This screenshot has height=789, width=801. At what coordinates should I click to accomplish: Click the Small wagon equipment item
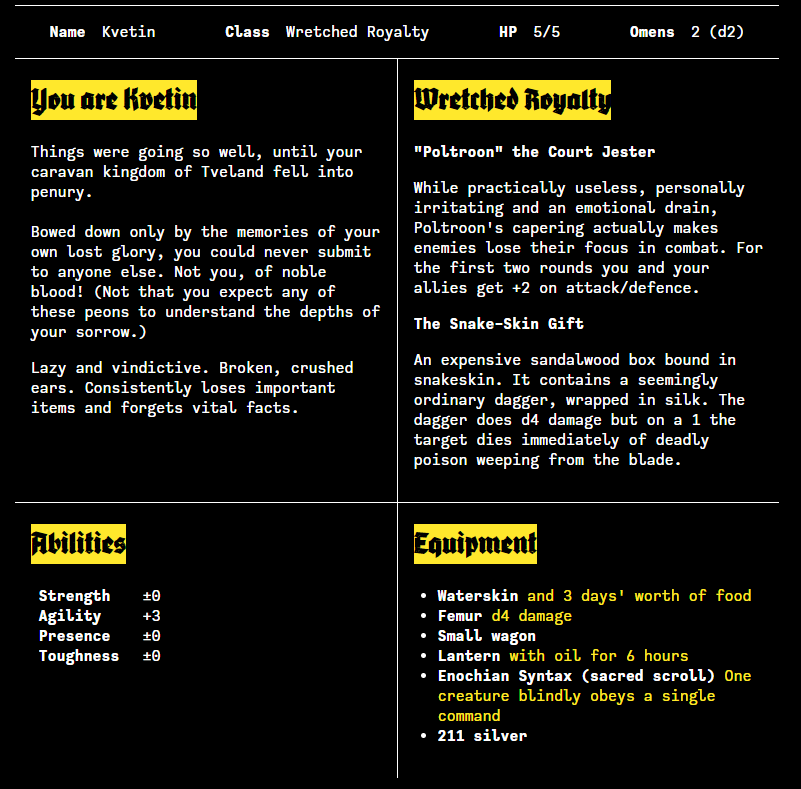click(487, 636)
